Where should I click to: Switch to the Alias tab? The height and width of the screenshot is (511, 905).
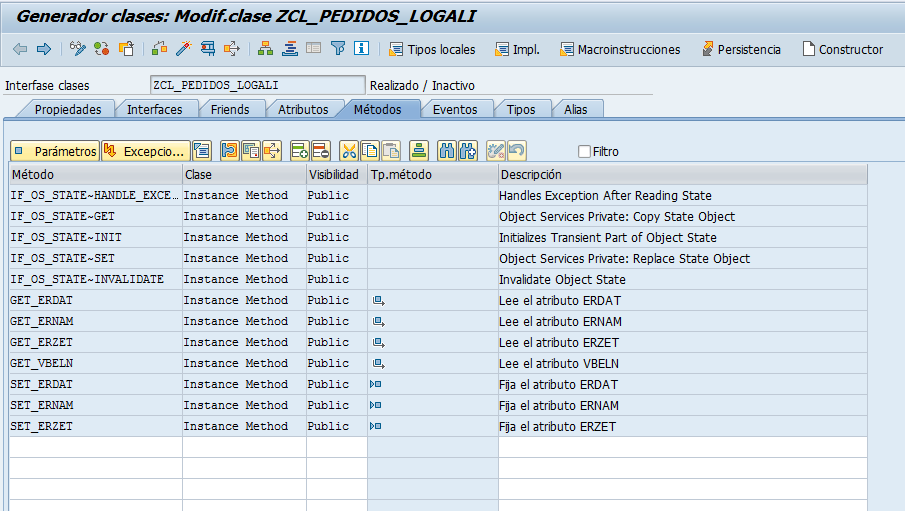coord(575,109)
